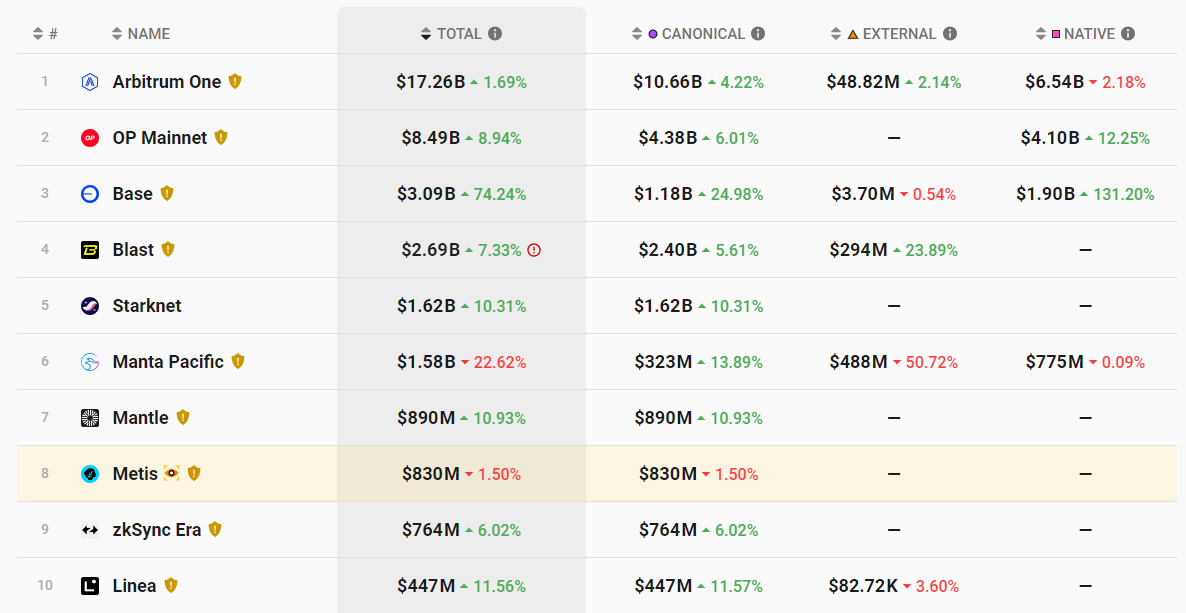Image resolution: width=1186 pixels, height=613 pixels.
Task: Click the Starknet logo icon
Action: point(90,306)
